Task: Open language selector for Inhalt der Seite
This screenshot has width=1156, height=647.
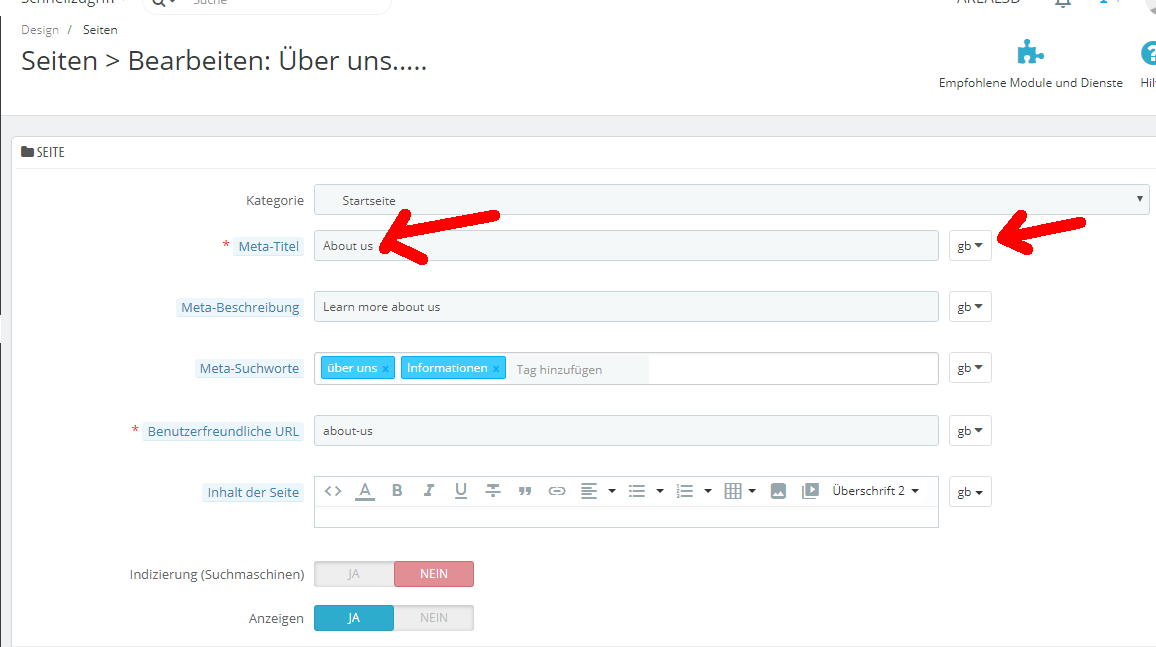Action: 969,492
